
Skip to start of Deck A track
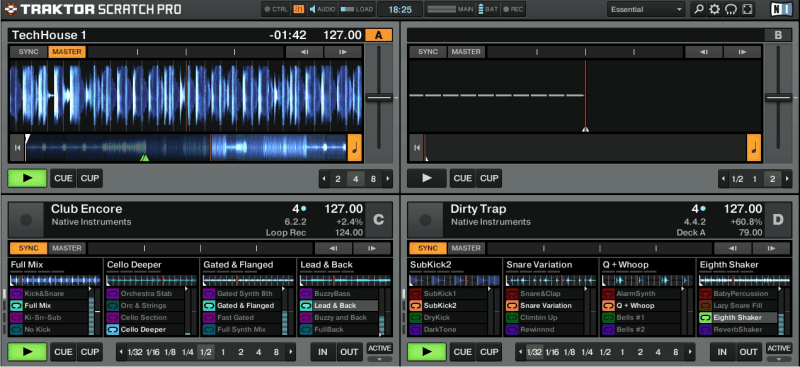click(17, 148)
